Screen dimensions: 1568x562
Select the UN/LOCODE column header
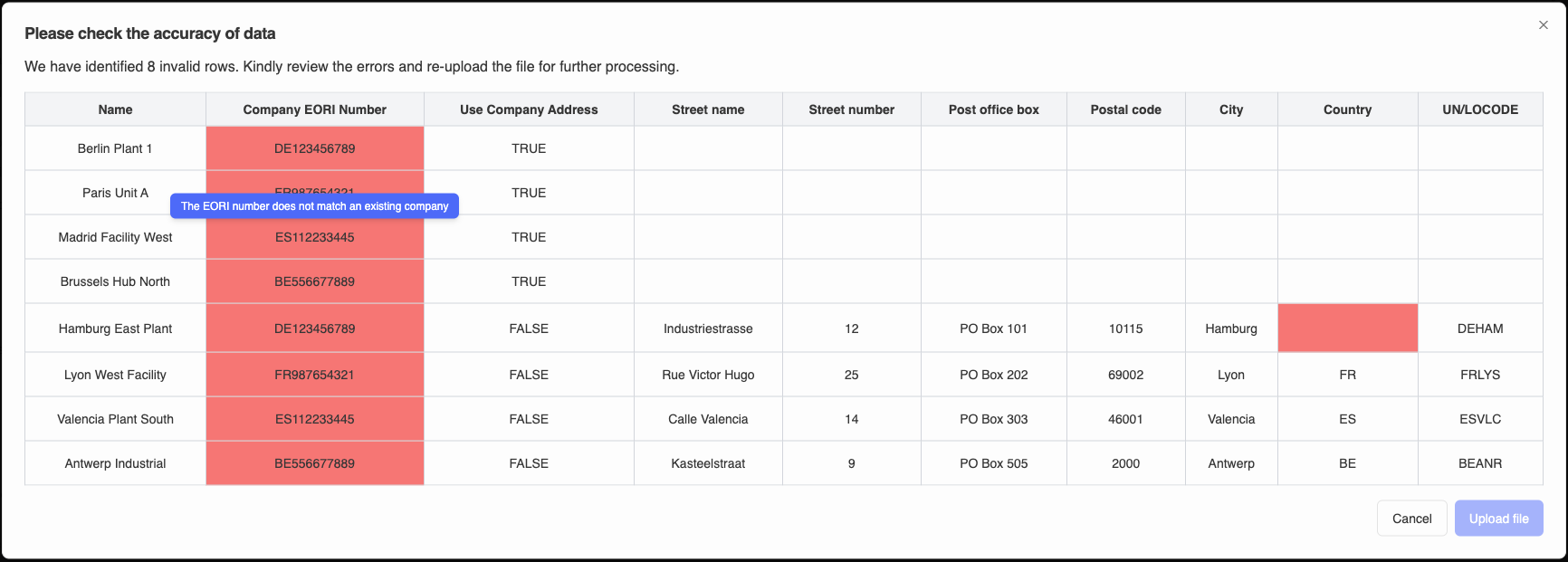tap(1479, 110)
